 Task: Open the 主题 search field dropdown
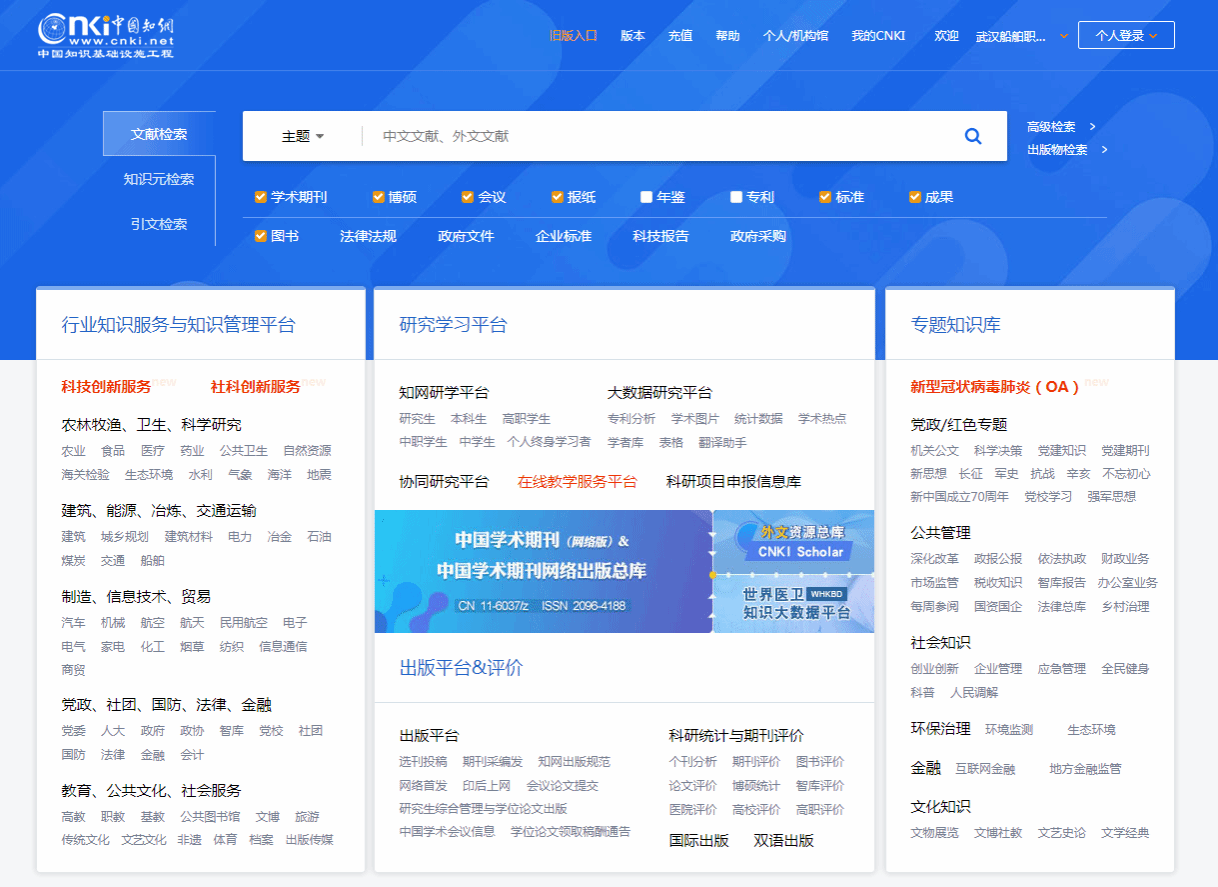pos(303,136)
